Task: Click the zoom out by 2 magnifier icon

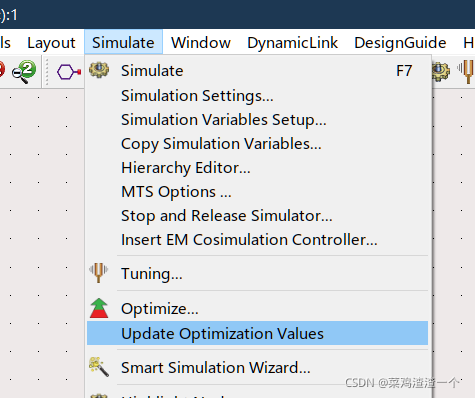Action: [24, 71]
